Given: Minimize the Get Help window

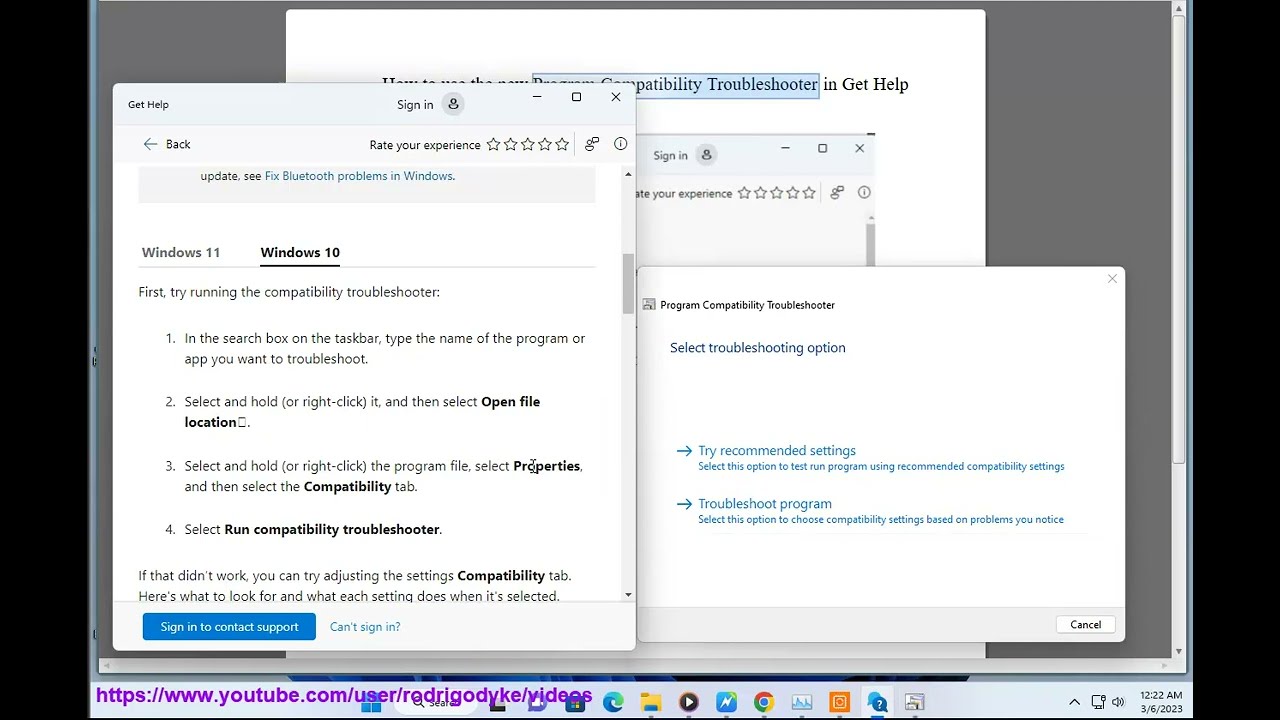Looking at the screenshot, I should (537, 97).
